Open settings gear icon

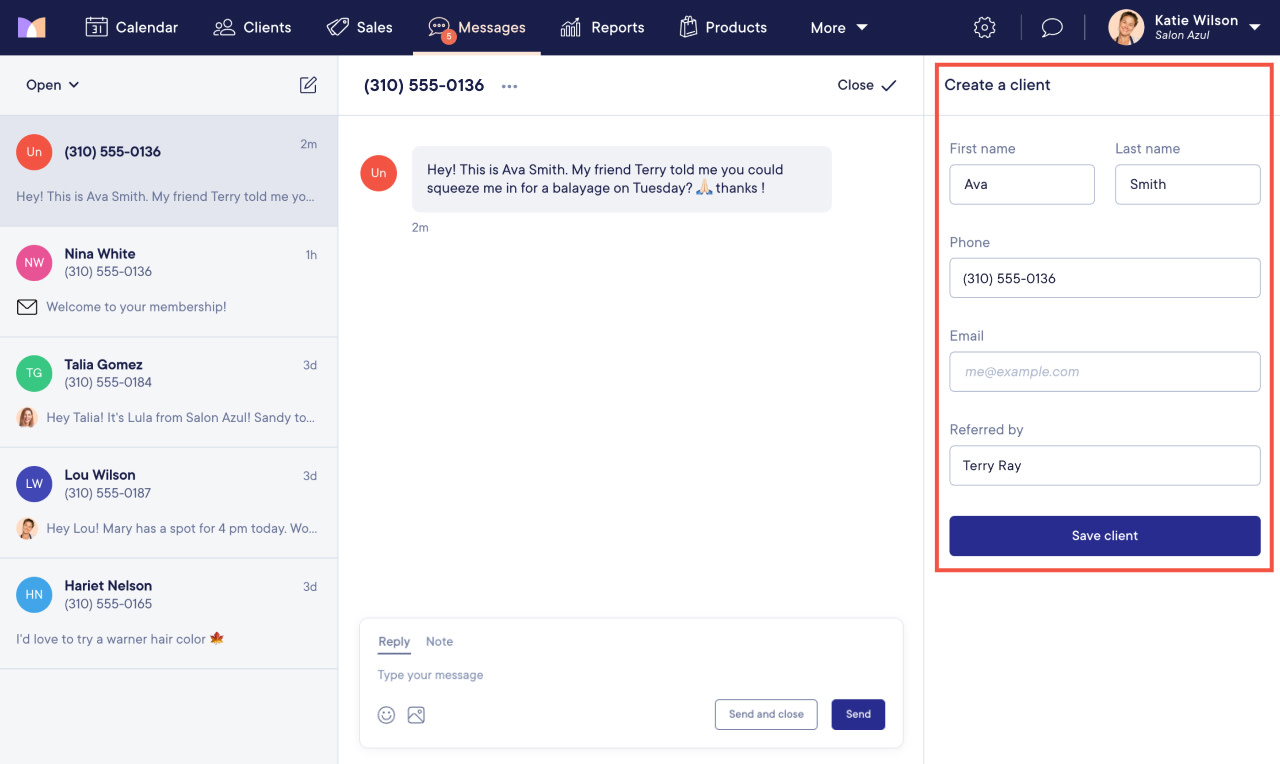[x=985, y=28]
